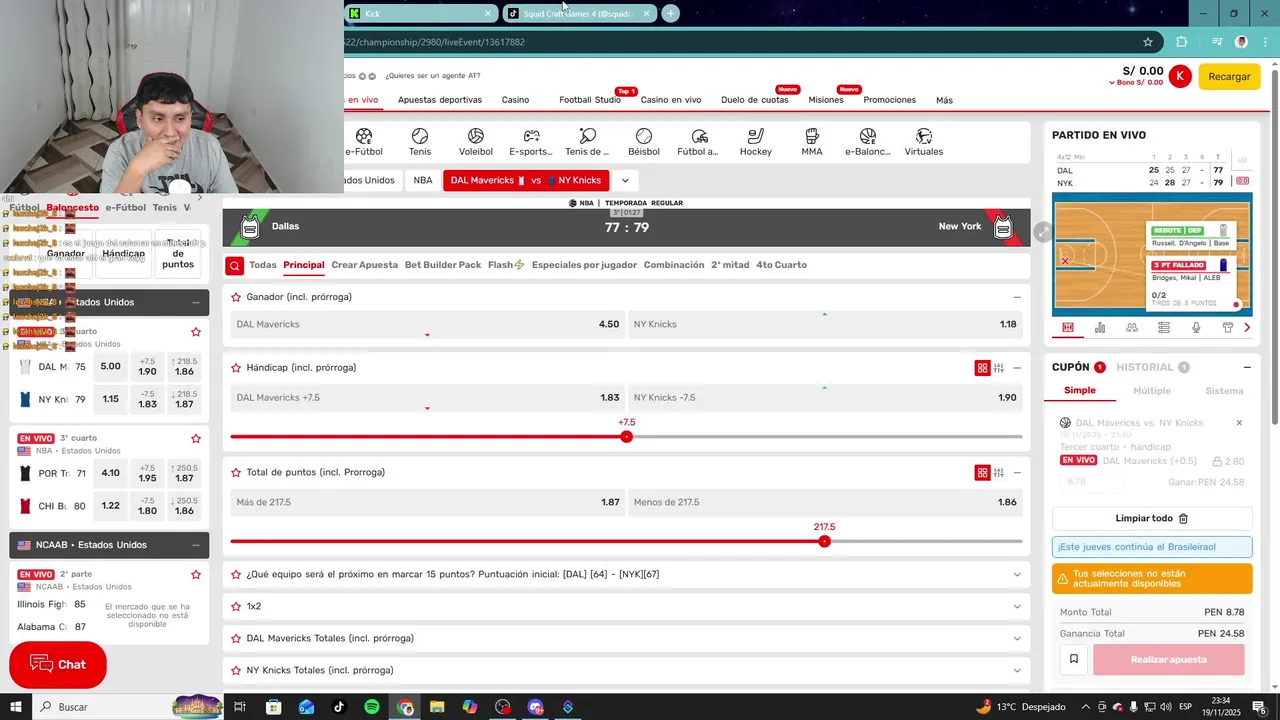Viewport: 1280px width, 720px height.
Task: Show the court view in live match panel
Action: click(x=1068, y=327)
